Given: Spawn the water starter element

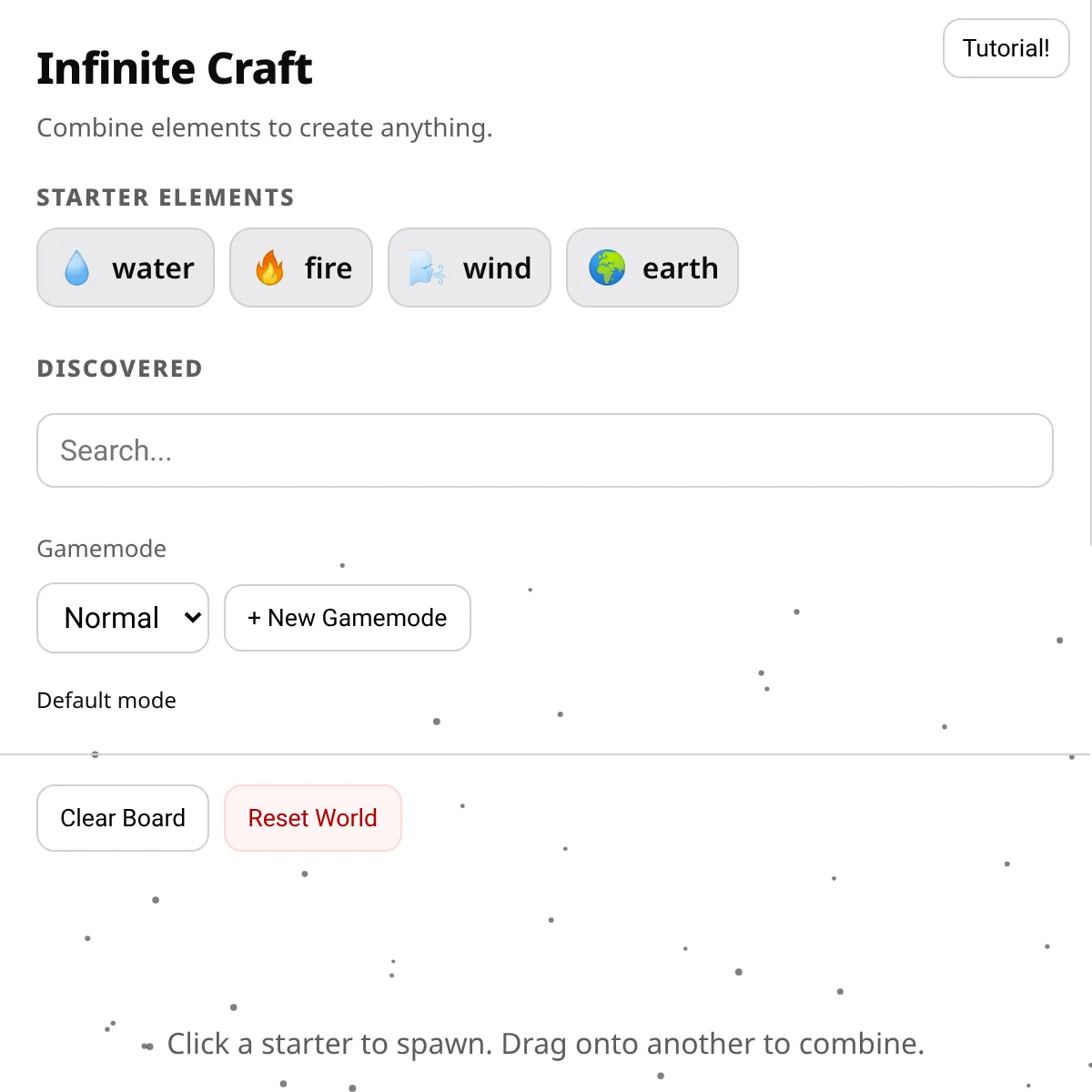Looking at the screenshot, I should (126, 268).
